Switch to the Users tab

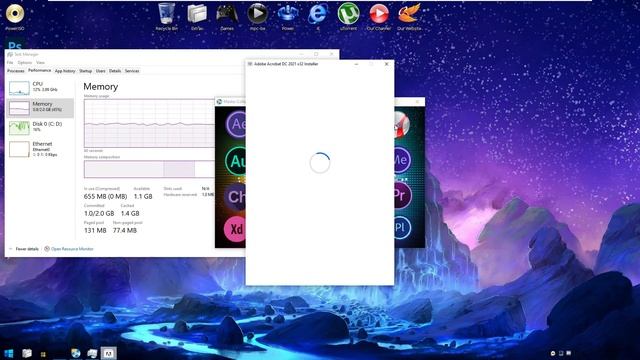click(100, 71)
